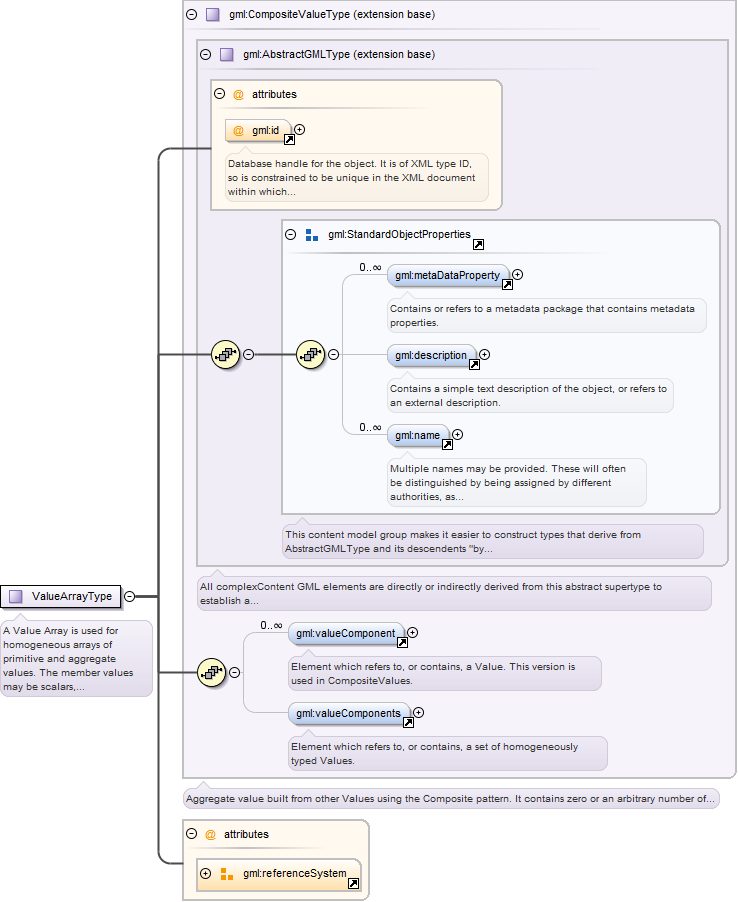This screenshot has width=738, height=902.
Task: Click the @ icon of the lower attributes box
Action: tap(211, 834)
